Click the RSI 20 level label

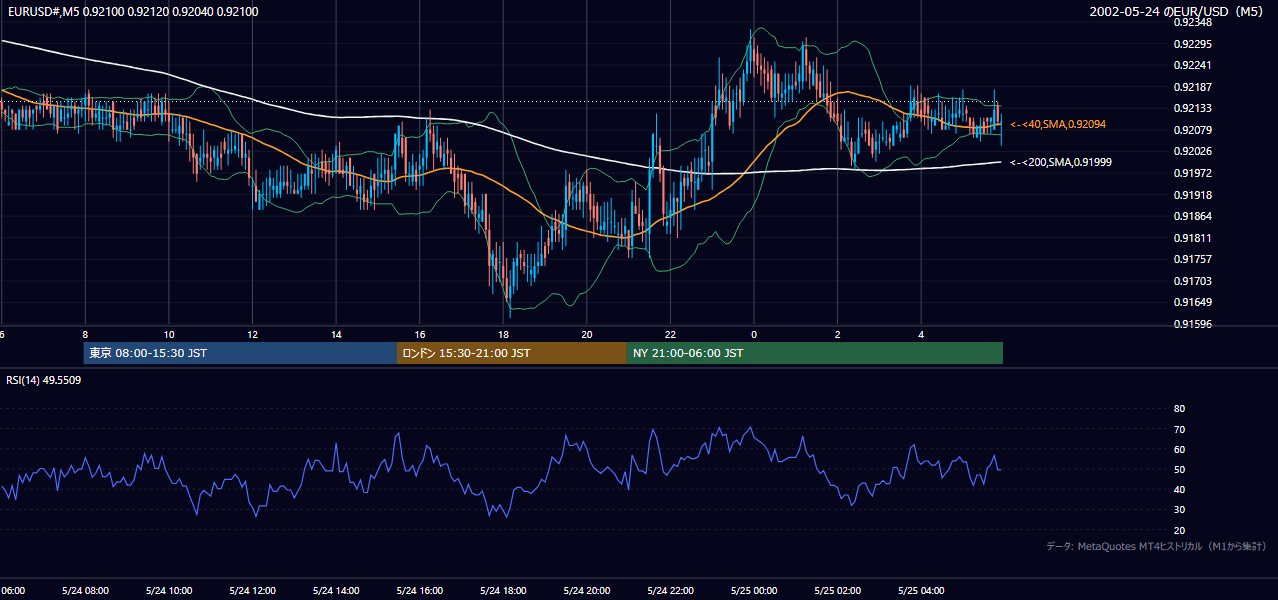pos(1179,530)
